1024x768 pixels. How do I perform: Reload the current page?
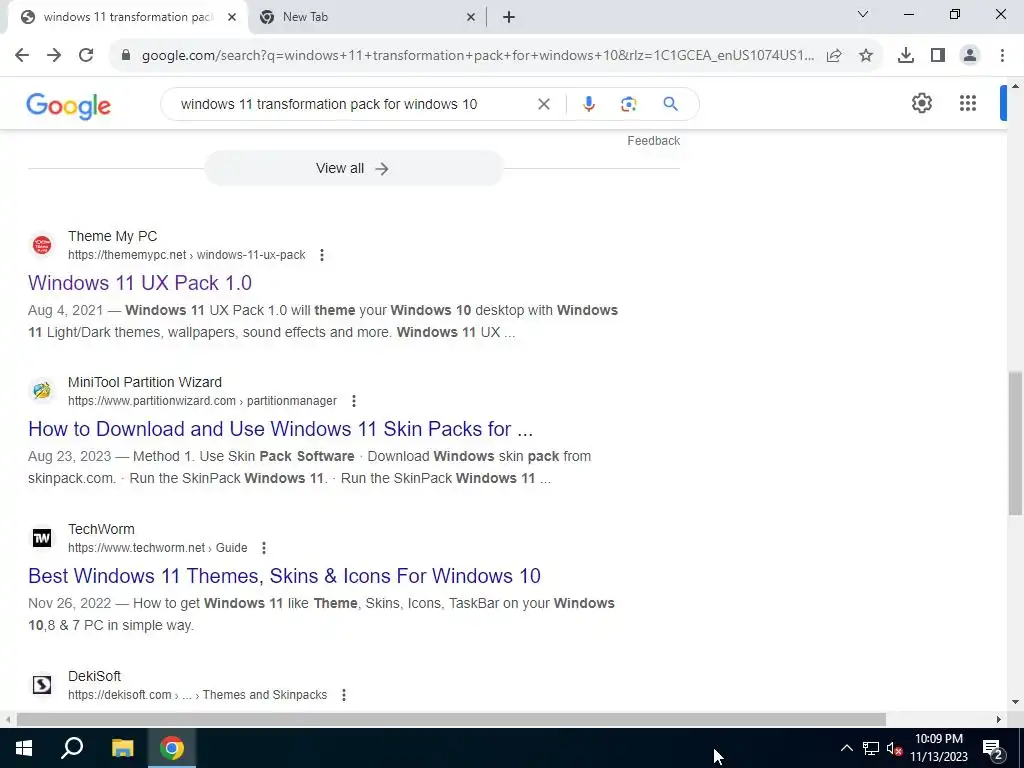click(x=86, y=56)
